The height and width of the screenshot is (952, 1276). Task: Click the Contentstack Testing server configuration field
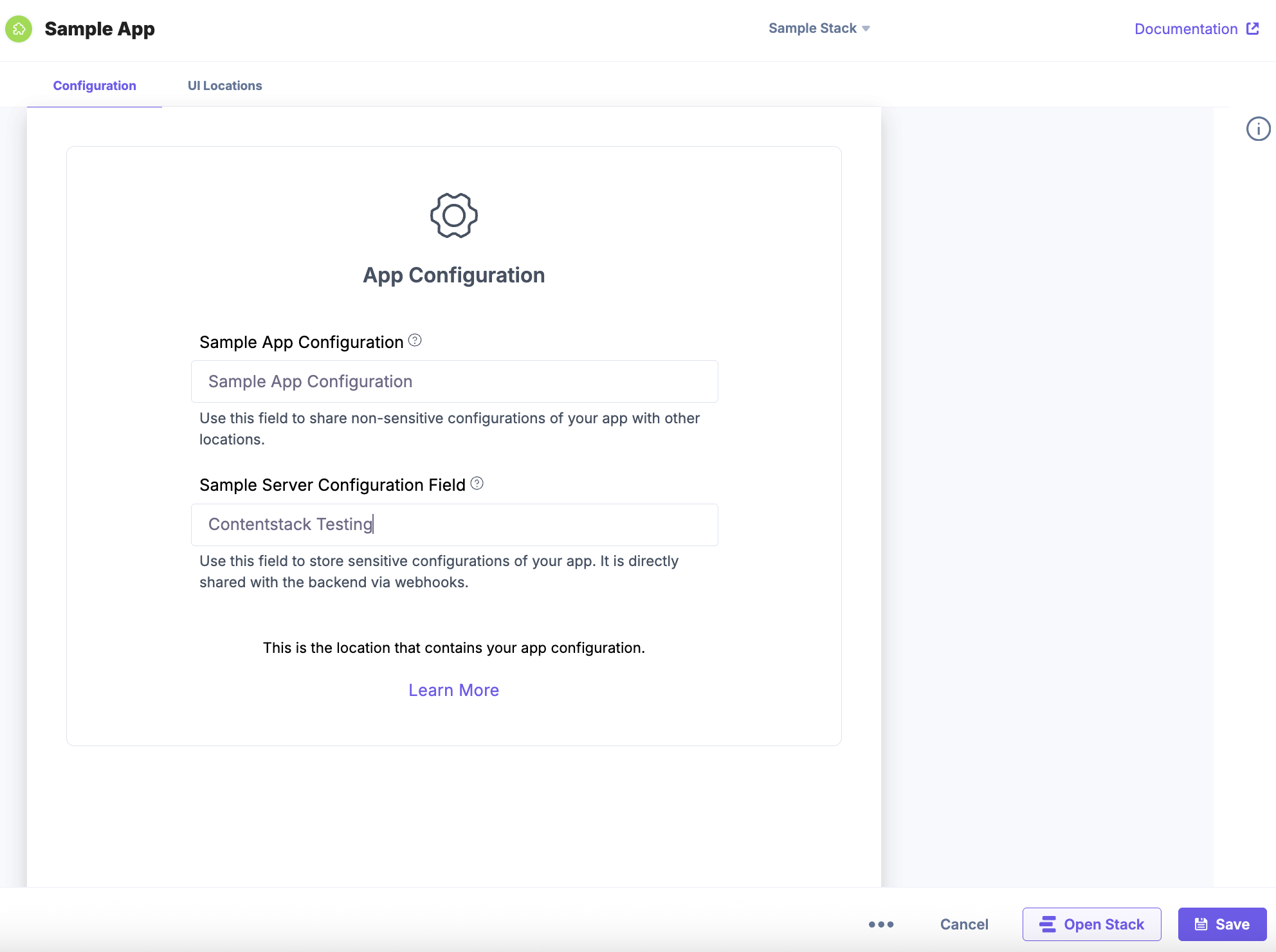click(454, 524)
